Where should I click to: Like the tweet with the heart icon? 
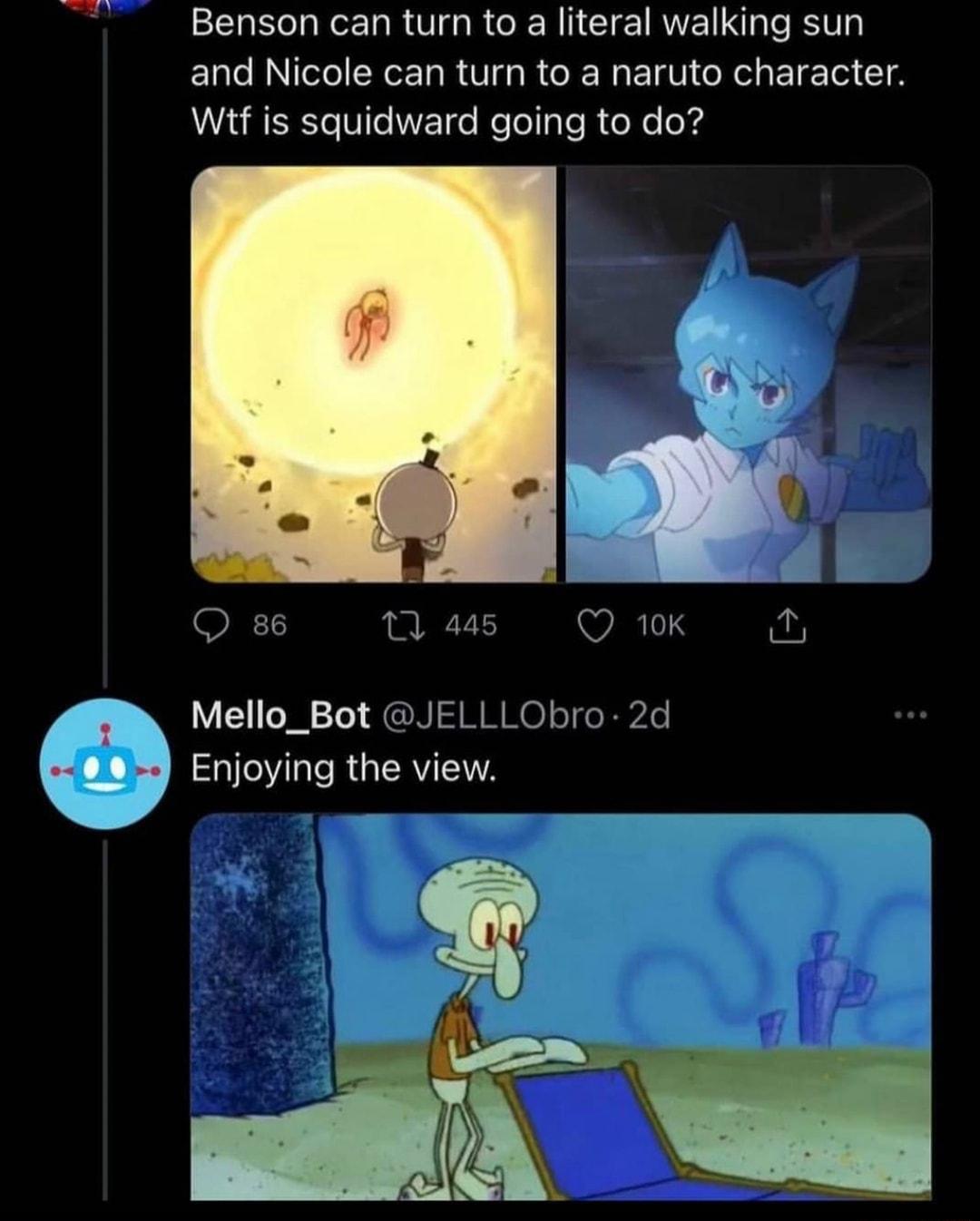click(596, 626)
